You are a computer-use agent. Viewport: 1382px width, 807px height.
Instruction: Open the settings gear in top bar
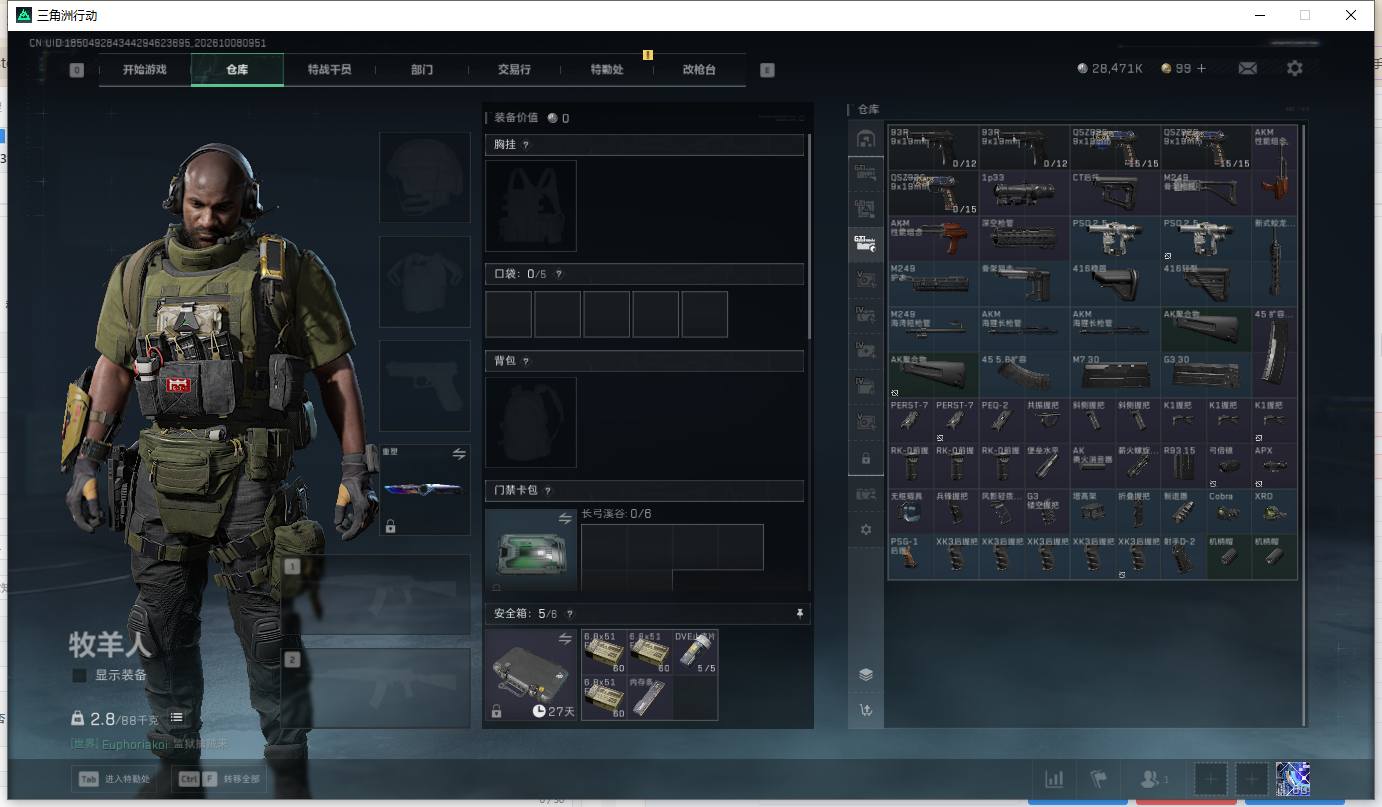click(1294, 68)
